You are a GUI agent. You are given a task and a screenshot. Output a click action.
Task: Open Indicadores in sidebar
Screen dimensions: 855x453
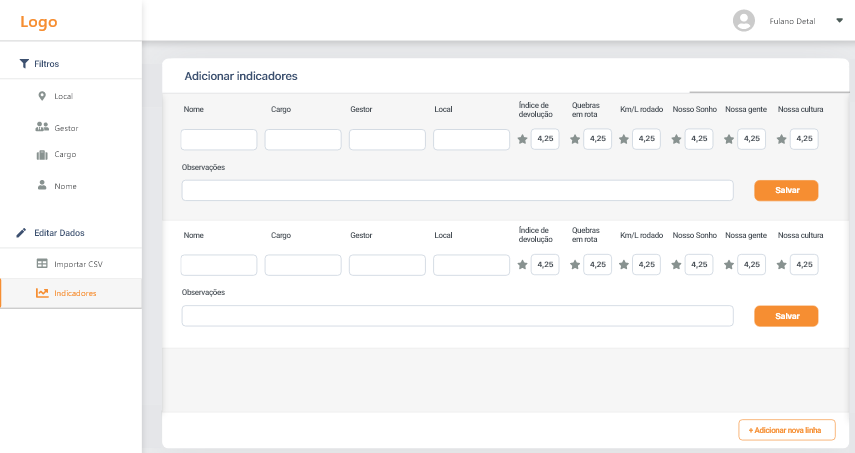pos(71,293)
